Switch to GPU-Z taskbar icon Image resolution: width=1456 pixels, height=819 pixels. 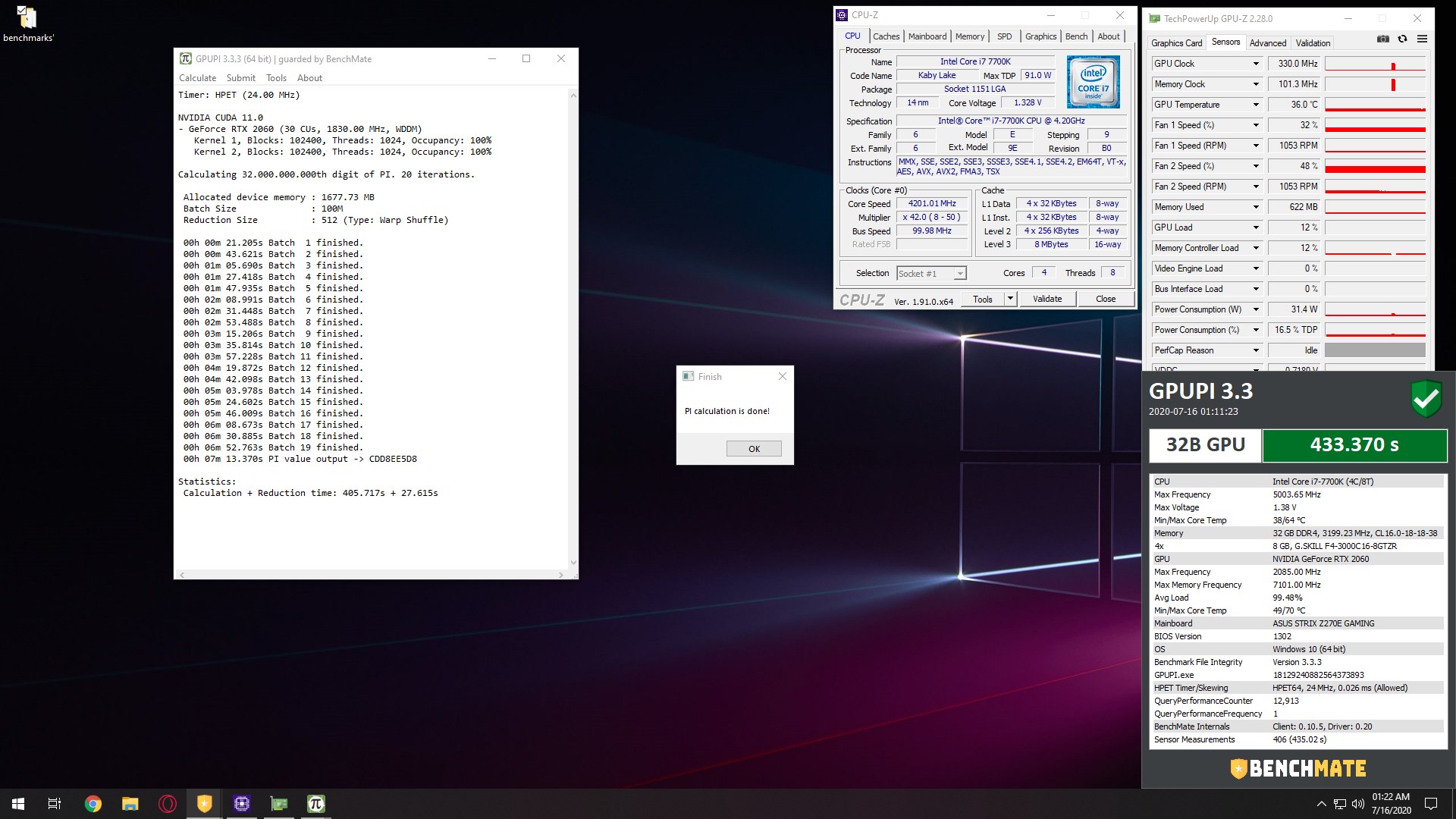pyautogui.click(x=278, y=804)
